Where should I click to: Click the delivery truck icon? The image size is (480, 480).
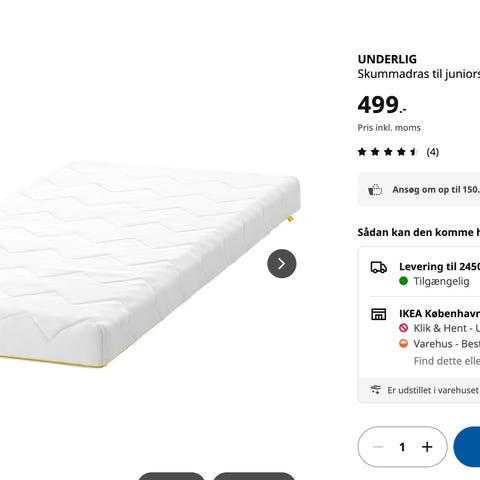tap(379, 267)
